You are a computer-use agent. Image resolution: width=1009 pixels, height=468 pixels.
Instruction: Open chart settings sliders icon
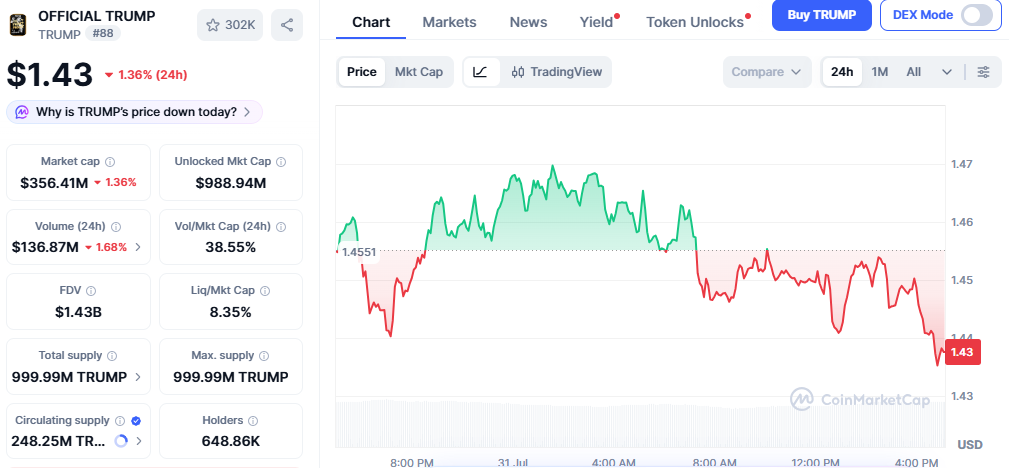983,72
